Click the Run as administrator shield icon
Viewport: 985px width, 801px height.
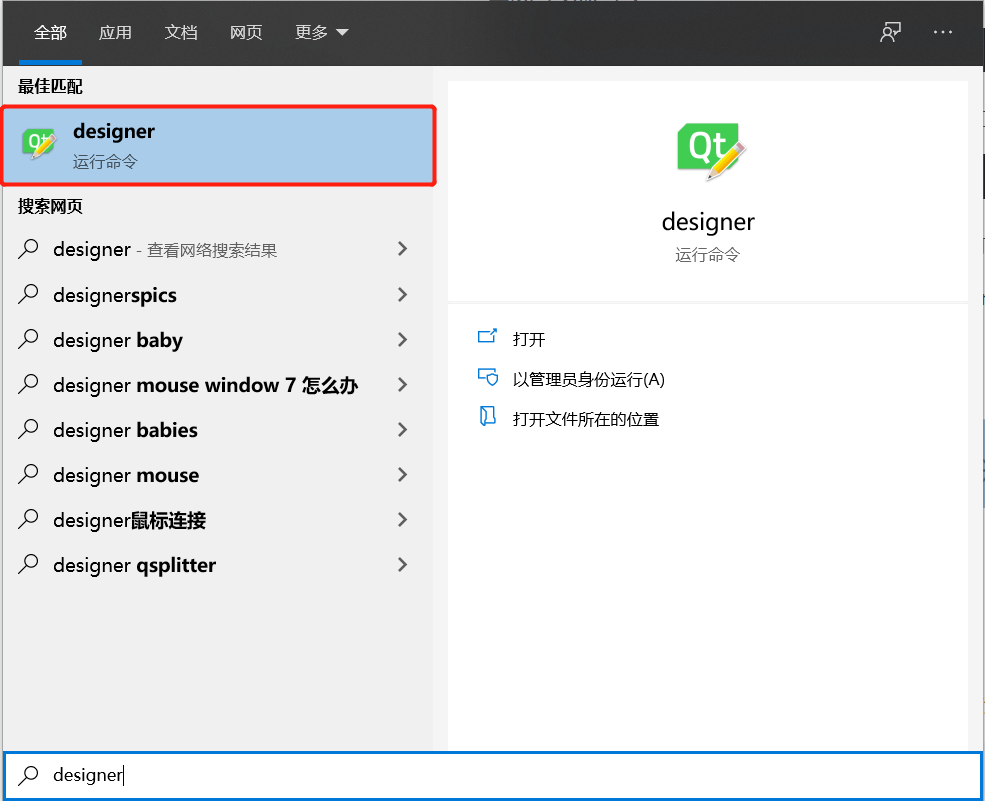click(487, 377)
